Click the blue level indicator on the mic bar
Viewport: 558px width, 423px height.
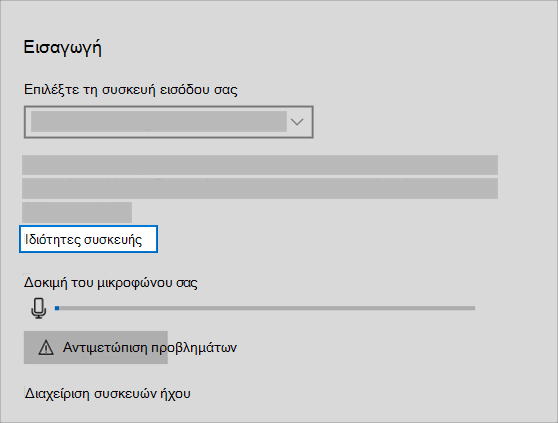[57, 308]
